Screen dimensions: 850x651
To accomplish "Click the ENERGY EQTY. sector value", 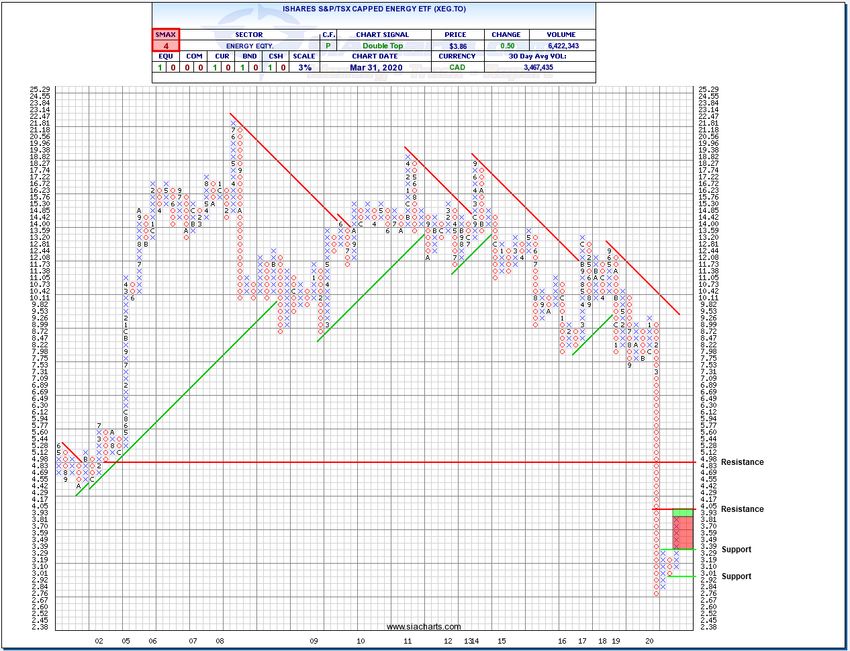I will tap(250, 46).
